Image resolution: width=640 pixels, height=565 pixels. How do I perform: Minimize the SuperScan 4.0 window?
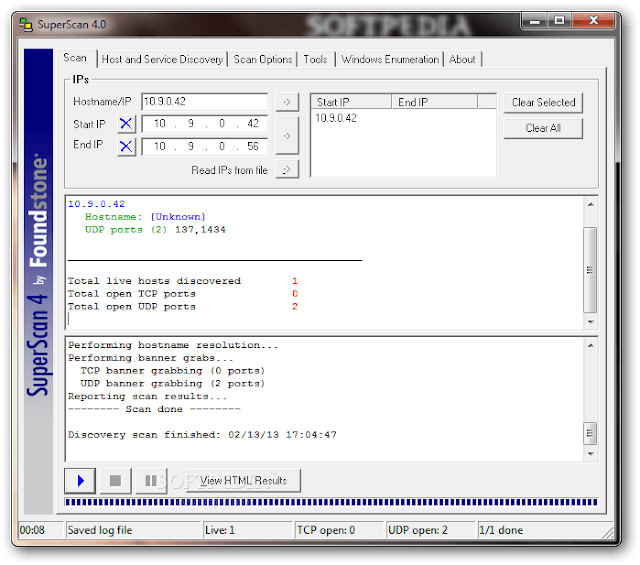coord(535,21)
